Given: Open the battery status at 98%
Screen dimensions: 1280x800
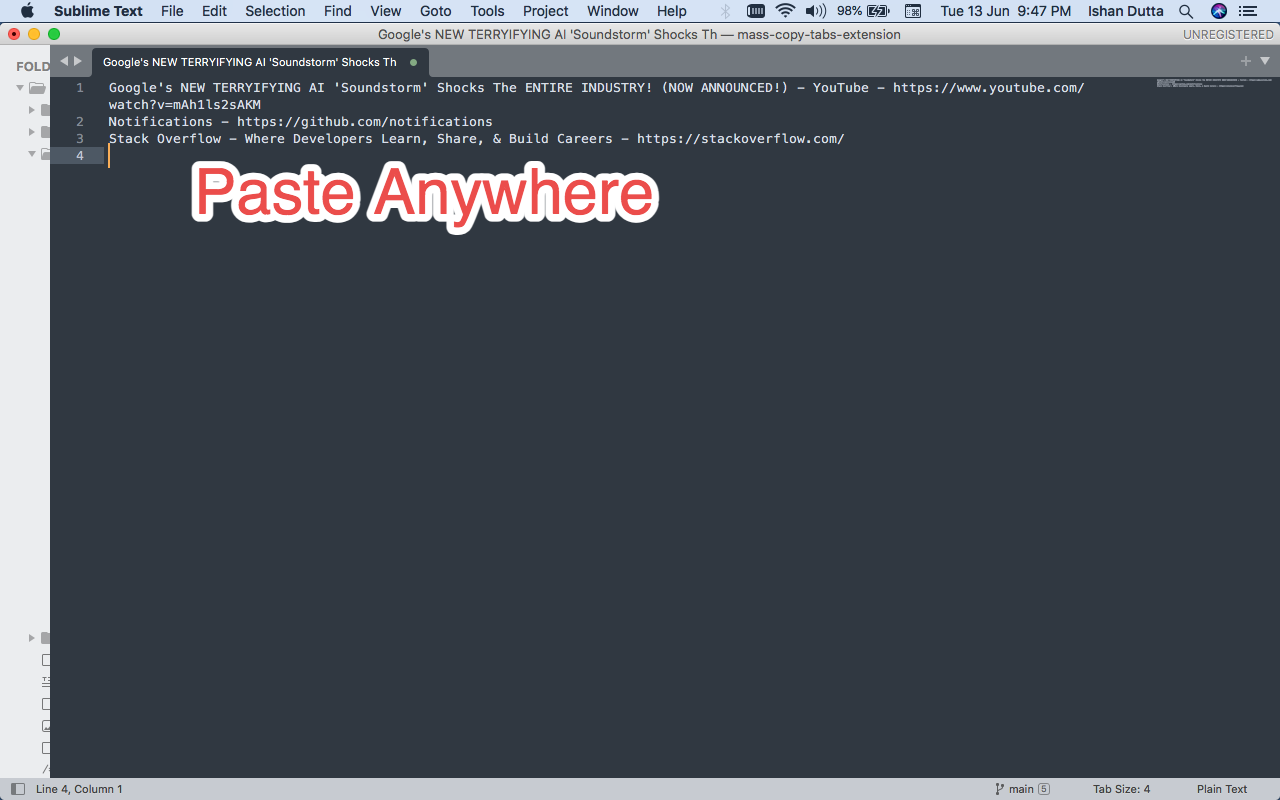Looking at the screenshot, I should (863, 11).
